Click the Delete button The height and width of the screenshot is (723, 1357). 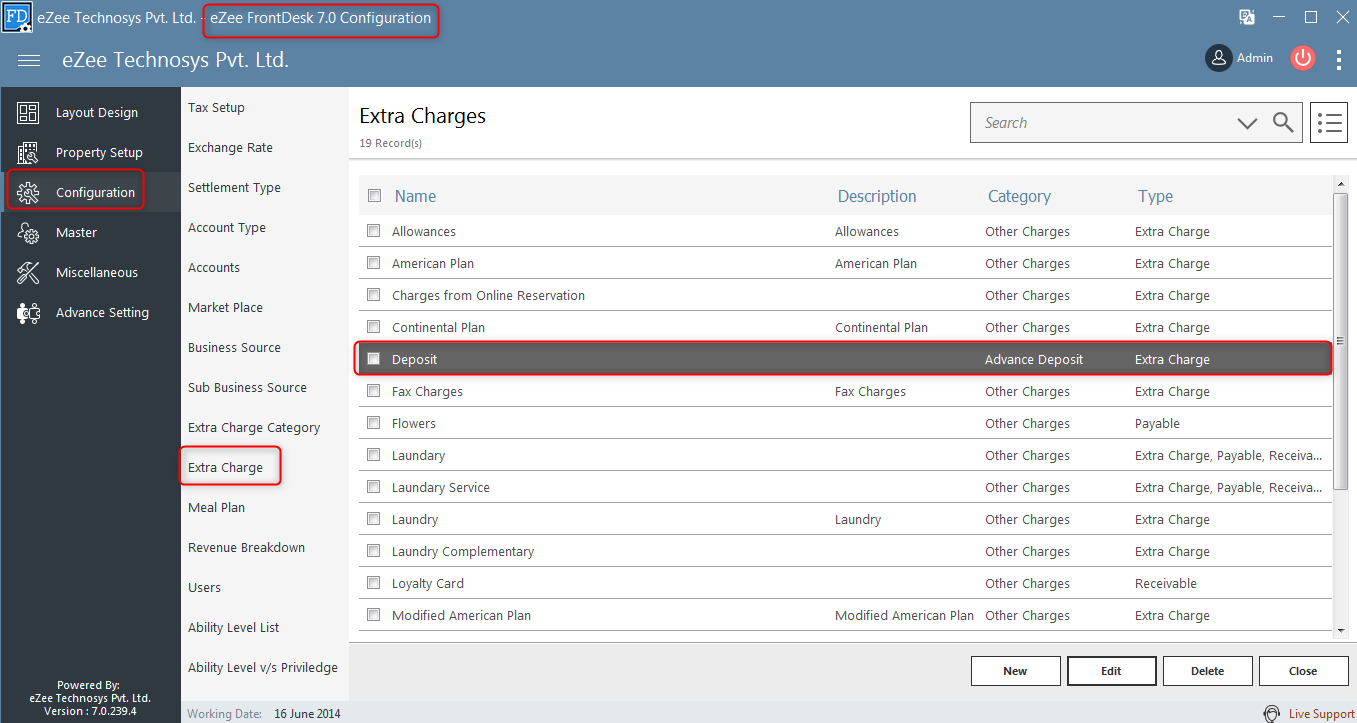click(1207, 671)
